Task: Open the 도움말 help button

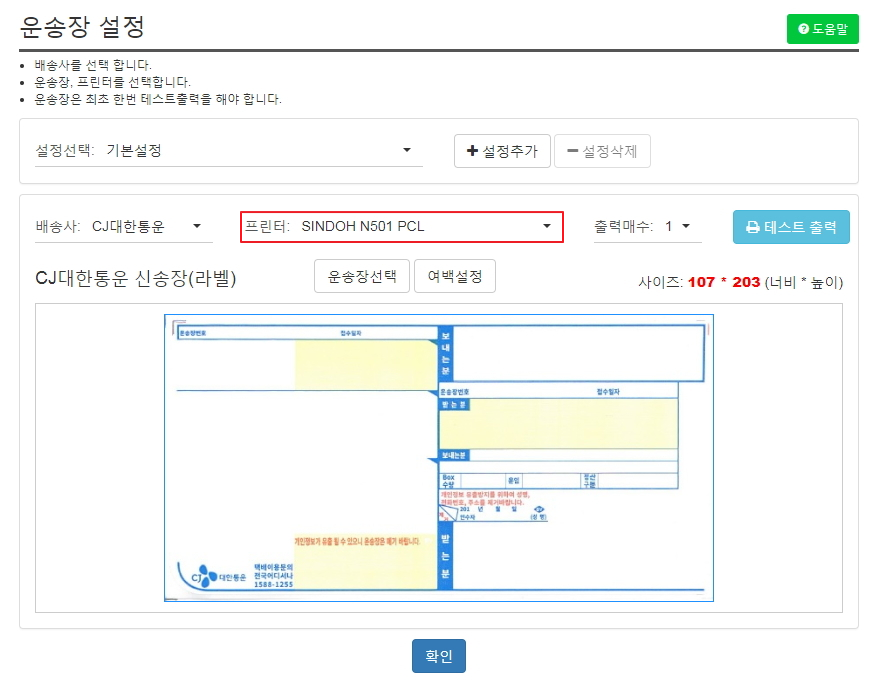Action: click(822, 29)
